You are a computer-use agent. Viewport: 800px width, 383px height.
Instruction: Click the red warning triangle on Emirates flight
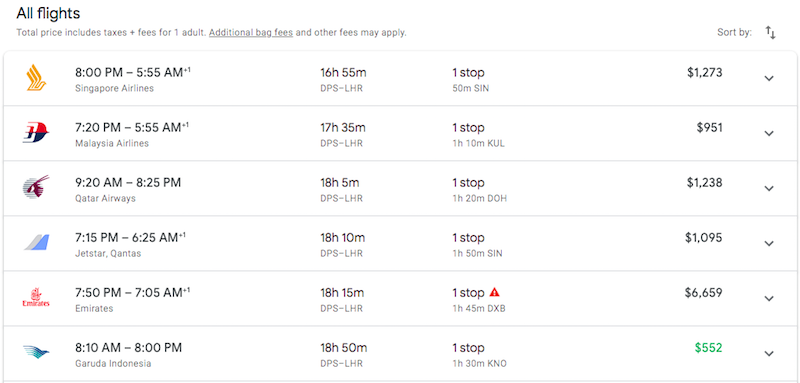click(494, 292)
